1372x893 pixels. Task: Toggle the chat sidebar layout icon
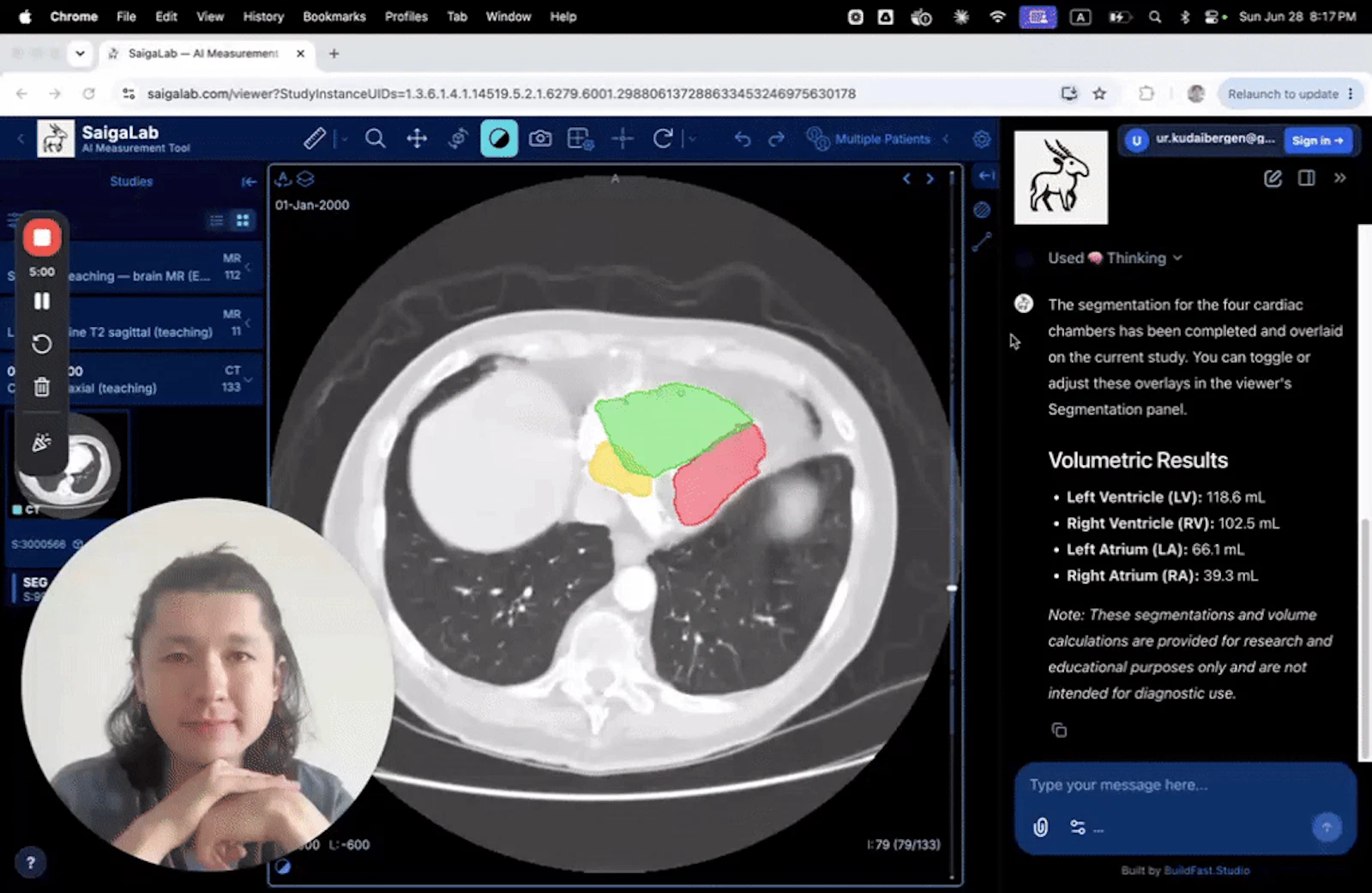coord(1307,178)
